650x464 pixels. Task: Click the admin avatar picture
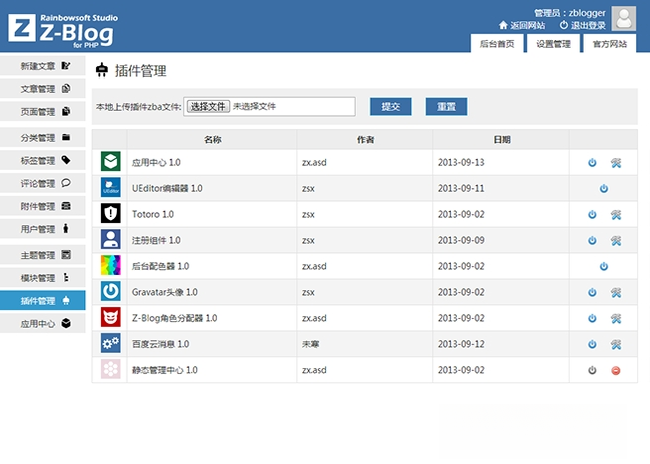click(623, 18)
